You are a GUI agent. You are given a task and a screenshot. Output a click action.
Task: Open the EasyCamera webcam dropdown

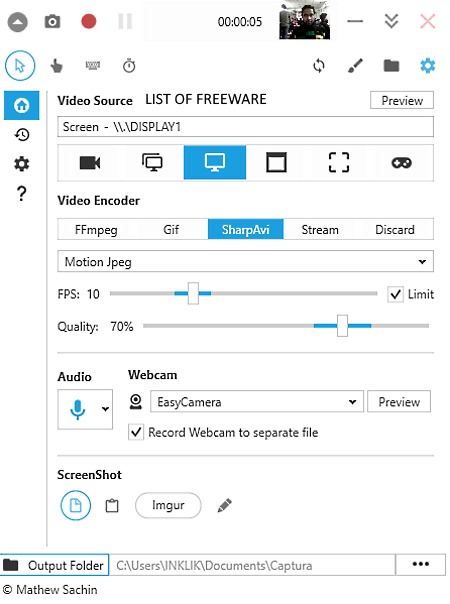(257, 402)
